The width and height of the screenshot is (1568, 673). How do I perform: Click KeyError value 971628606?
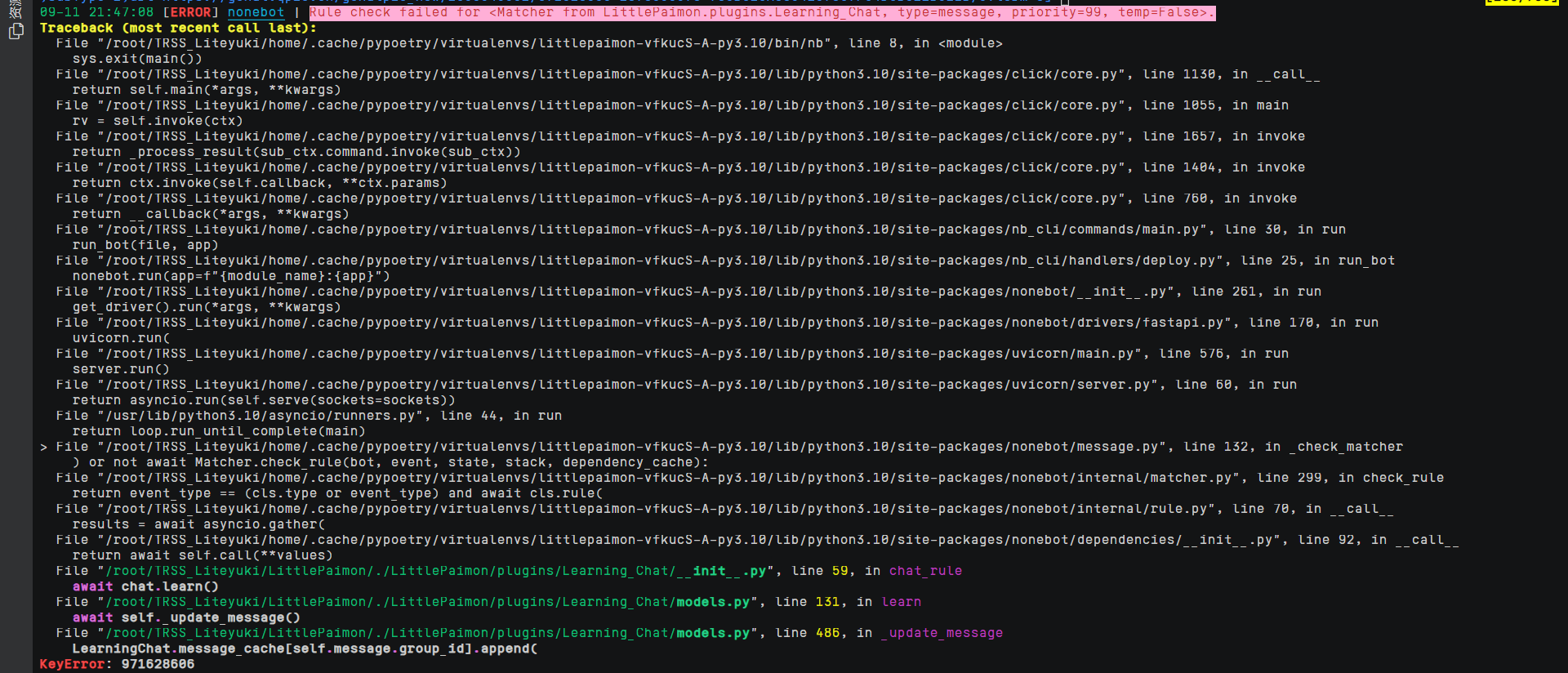(x=158, y=664)
